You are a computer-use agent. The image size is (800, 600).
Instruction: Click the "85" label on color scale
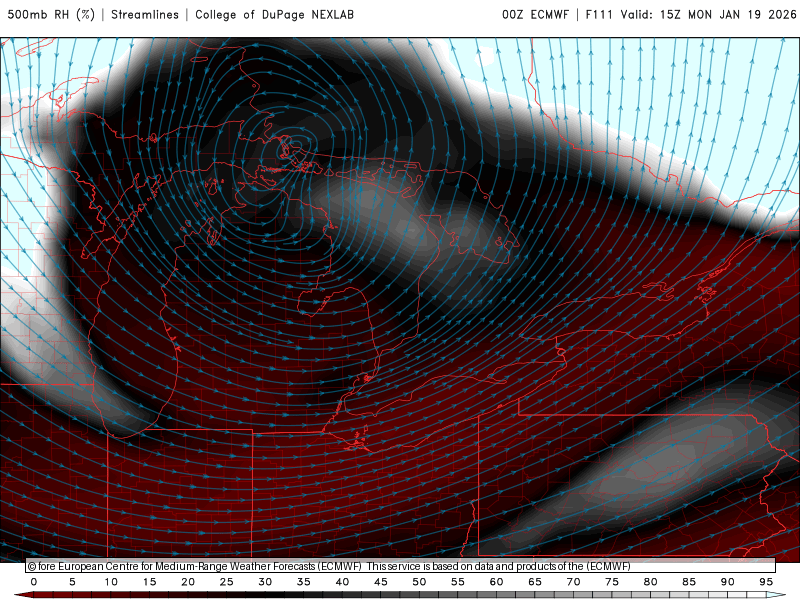coord(689,582)
